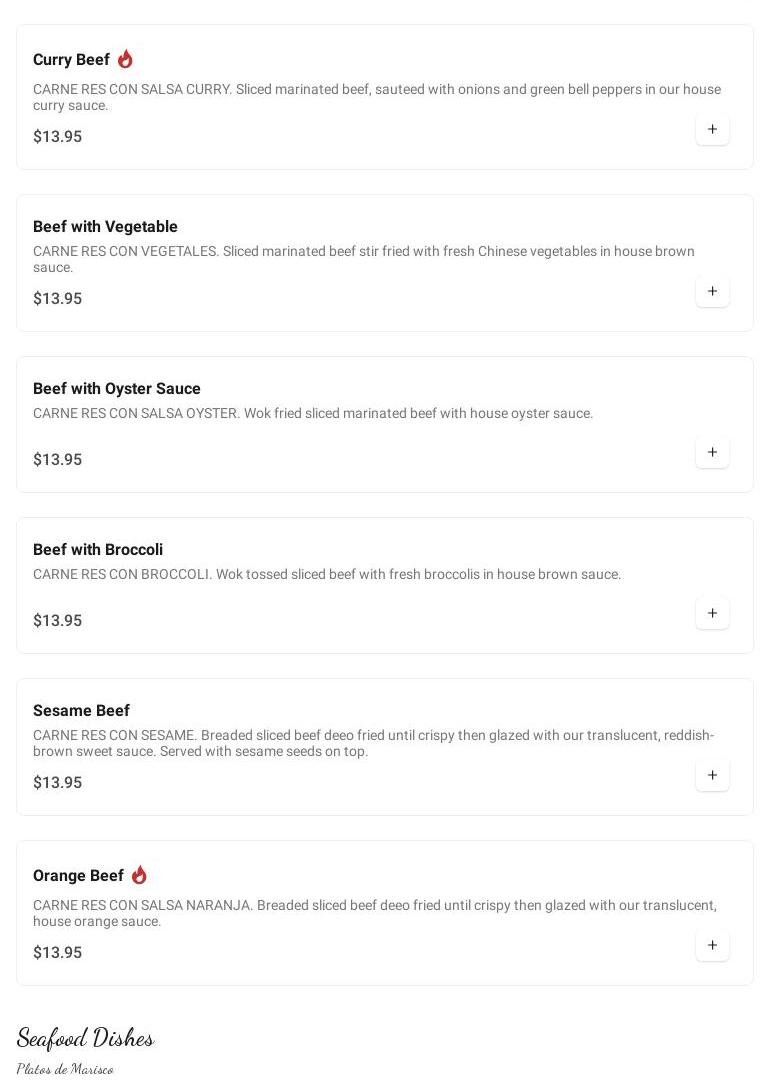Open the Curry Beef item title
The width and height of the screenshot is (770, 1087).
71,60
